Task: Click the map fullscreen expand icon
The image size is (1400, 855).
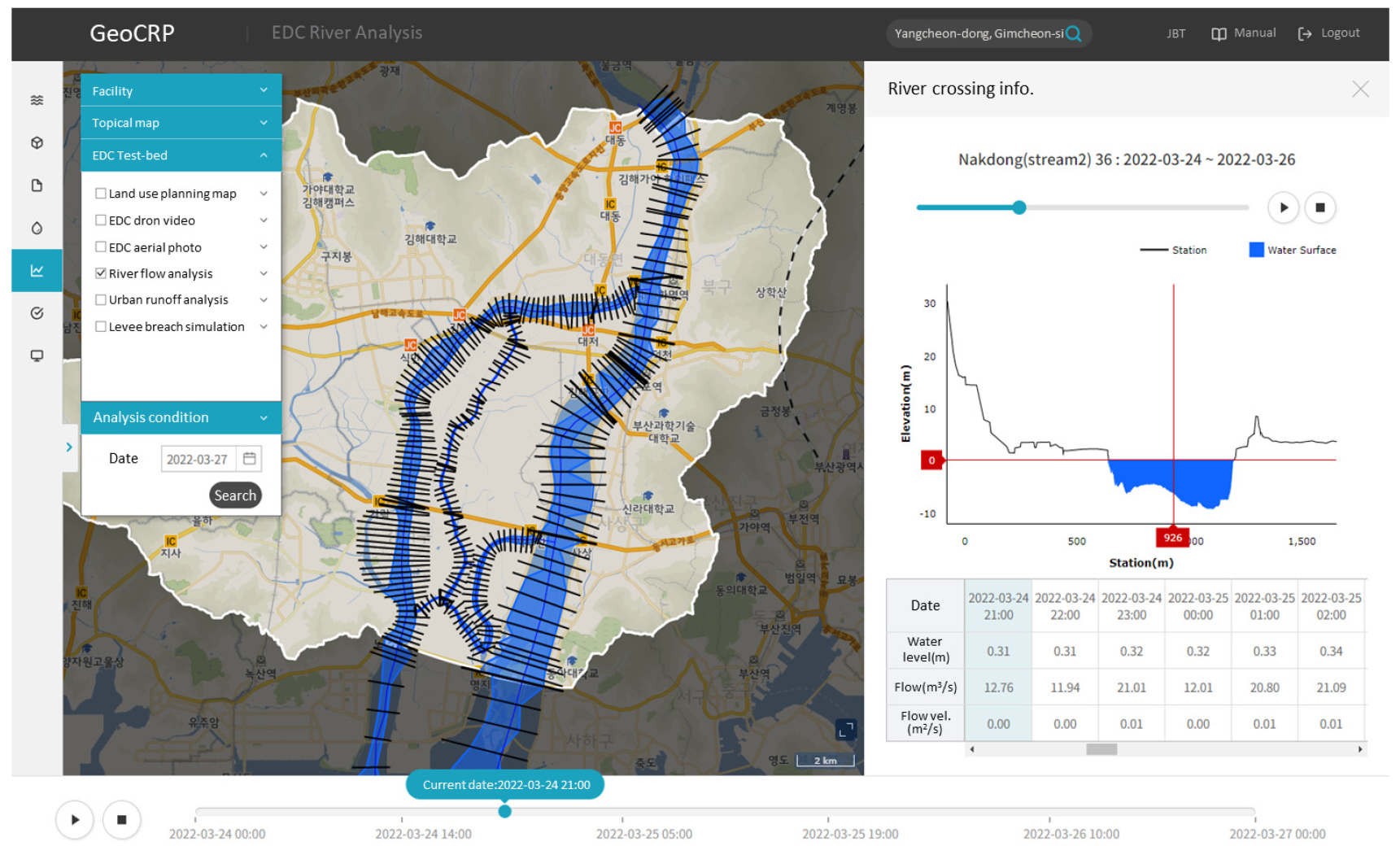Action: tap(846, 730)
